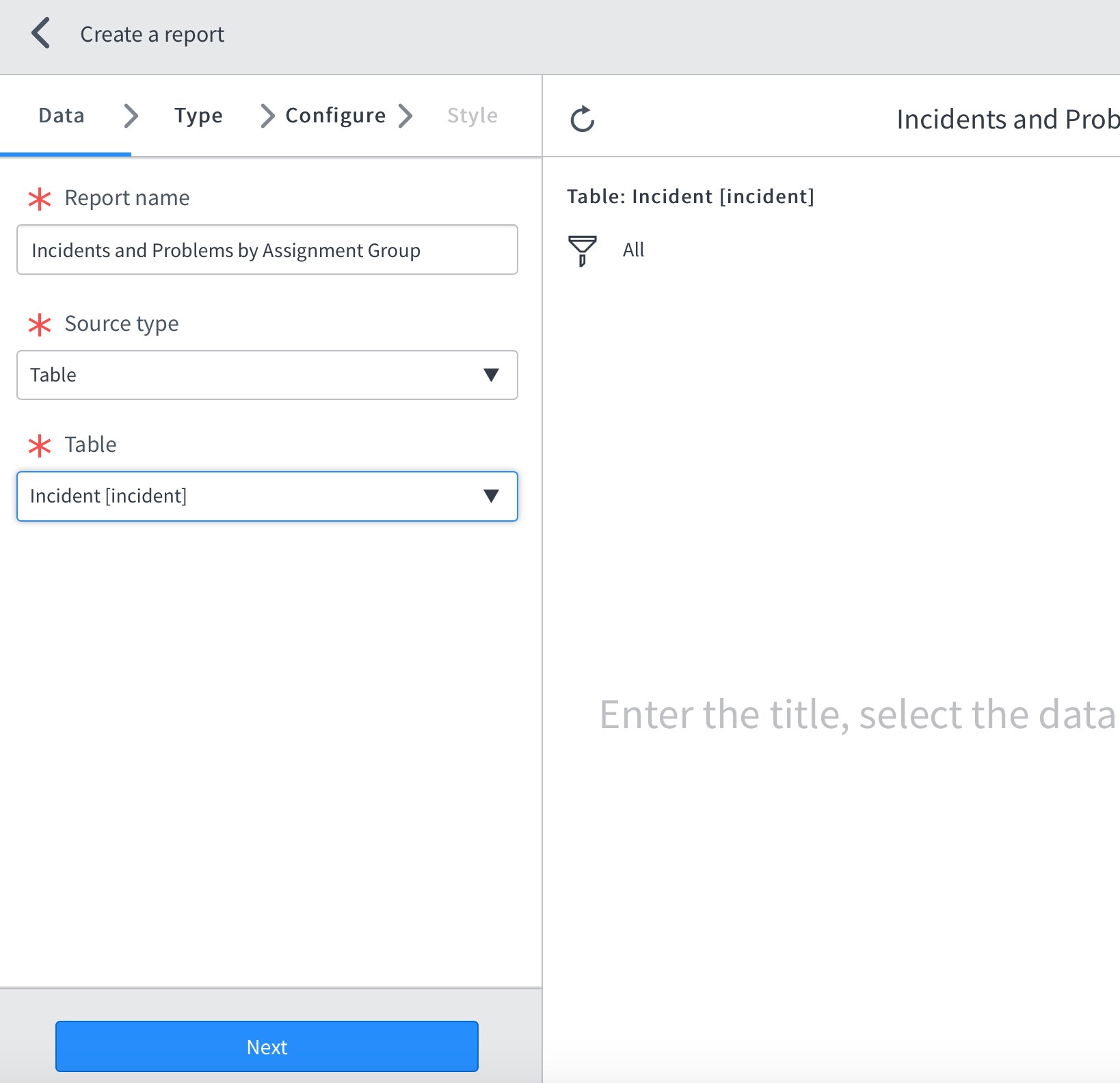Click the Source type field showing Table
Viewport: 1120px width, 1083px height.
(246, 375)
